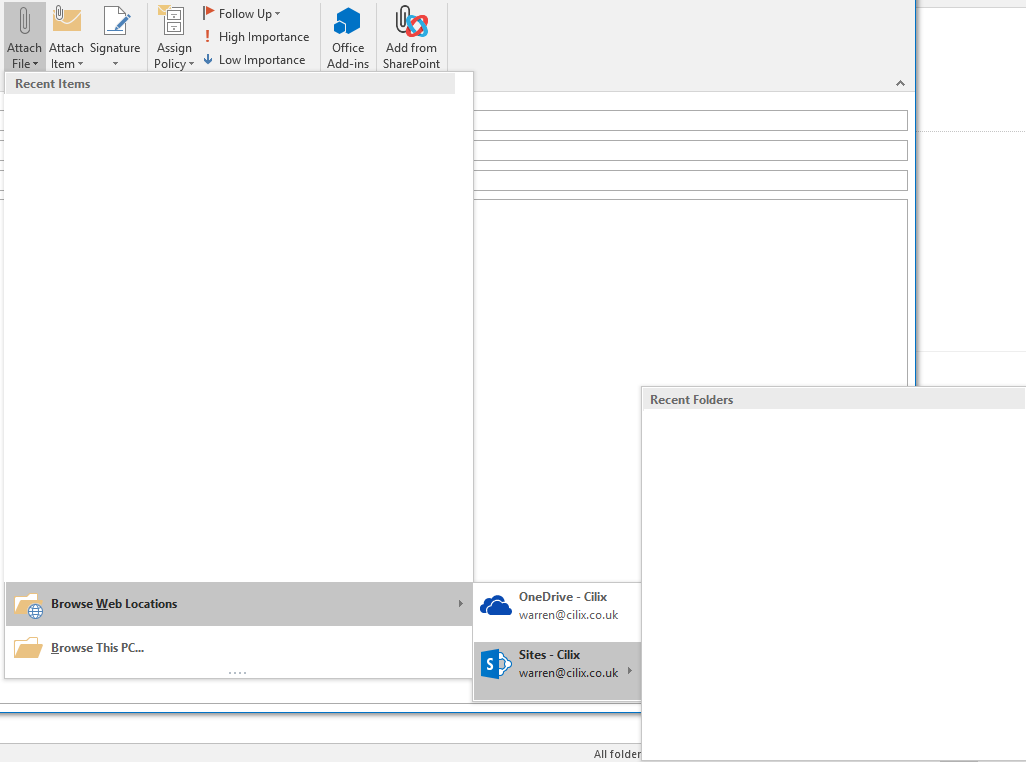The width and height of the screenshot is (1026, 762).
Task: Grab the menu resize grip dots
Action: (x=238, y=673)
